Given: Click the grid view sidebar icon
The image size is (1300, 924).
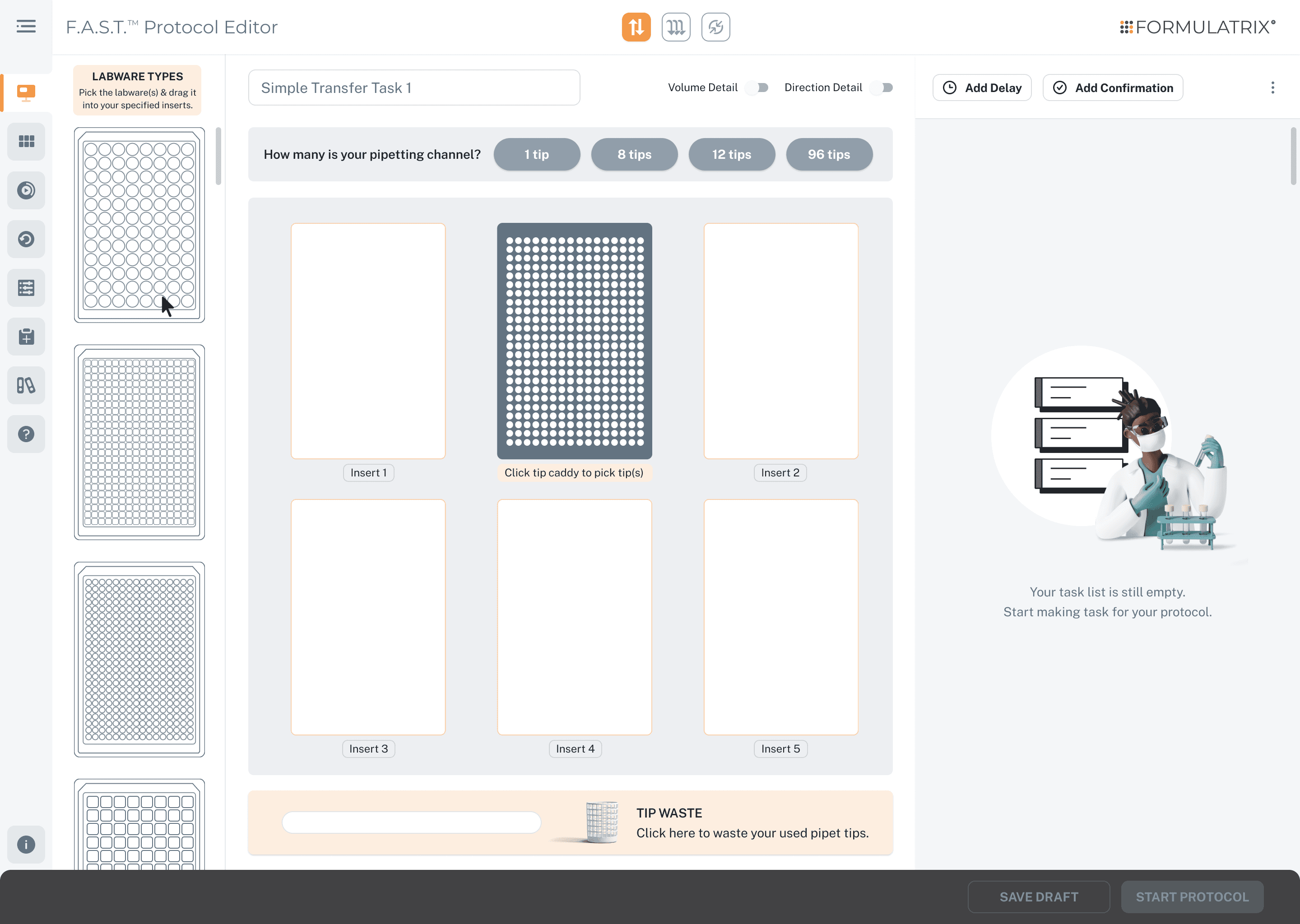Looking at the screenshot, I should 26,141.
